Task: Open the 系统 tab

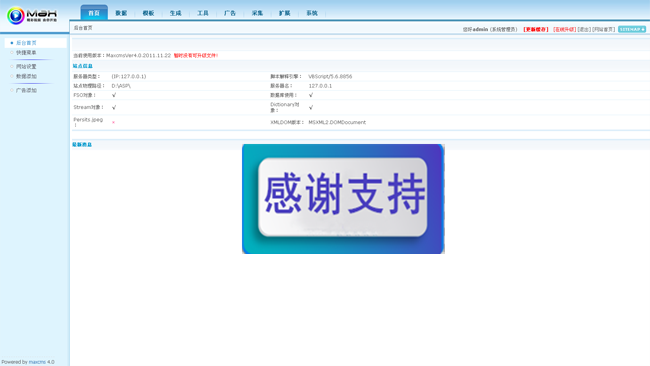Action: (x=312, y=13)
